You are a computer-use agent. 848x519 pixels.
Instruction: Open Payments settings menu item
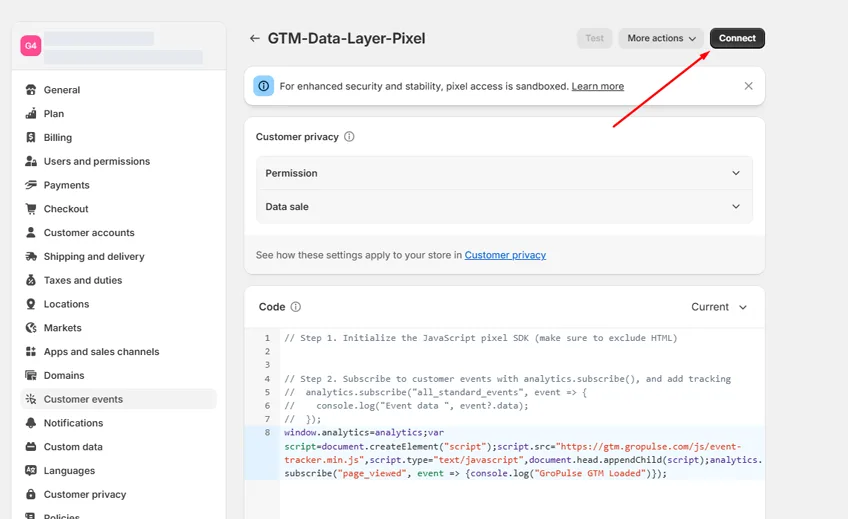(118, 185)
